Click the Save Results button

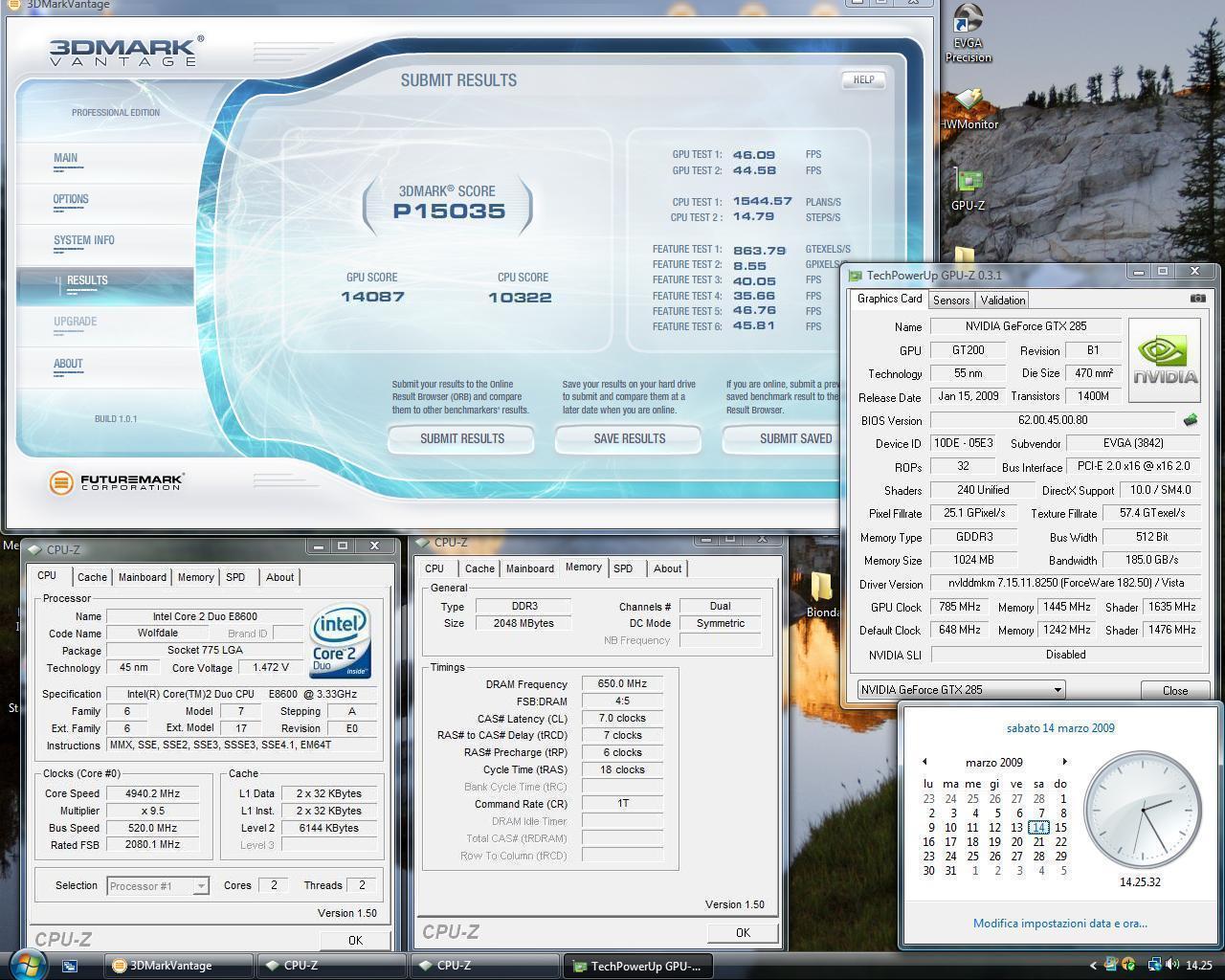click(x=629, y=438)
